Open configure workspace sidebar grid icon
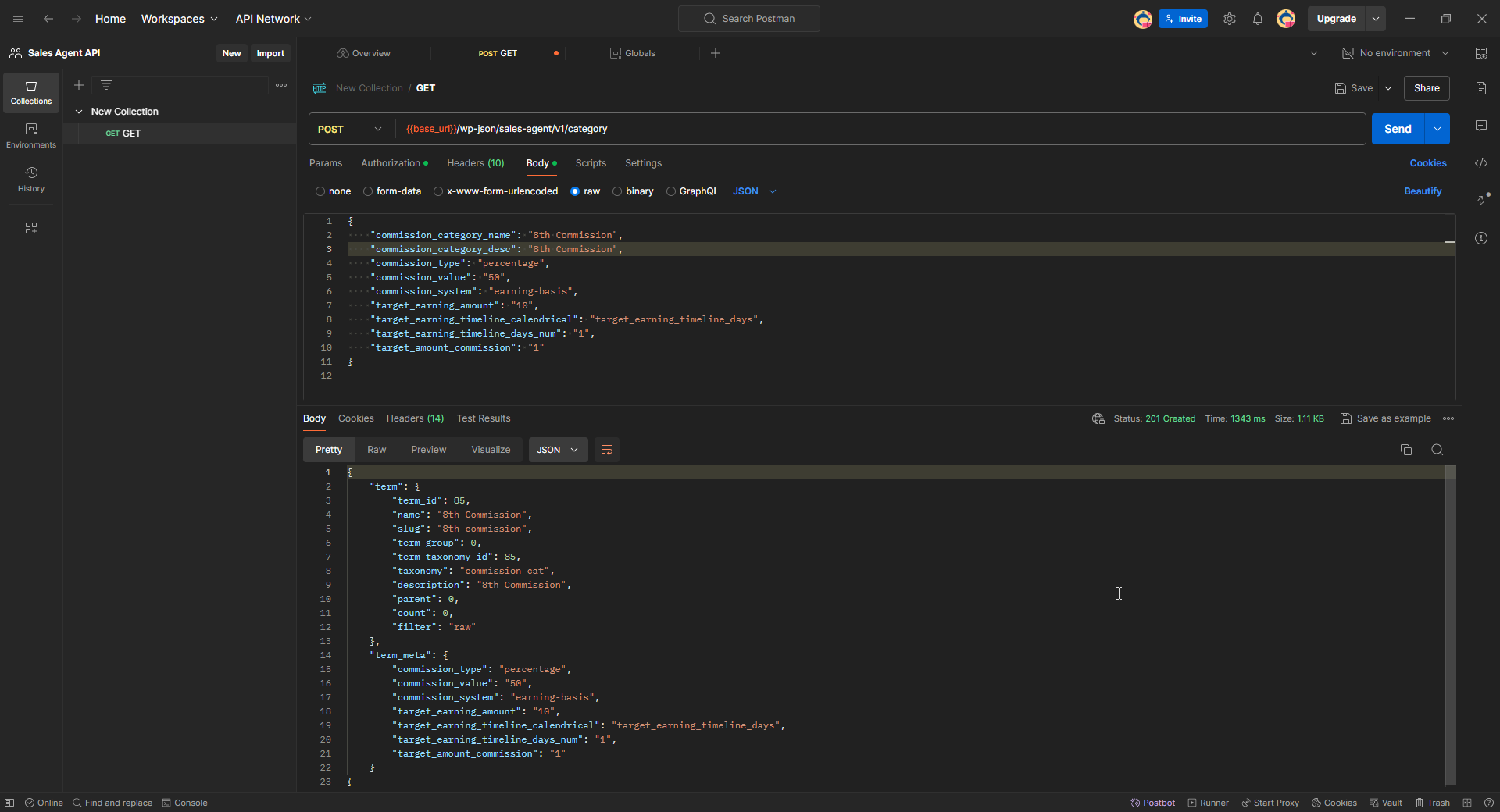The height and width of the screenshot is (812, 1500). [x=31, y=228]
